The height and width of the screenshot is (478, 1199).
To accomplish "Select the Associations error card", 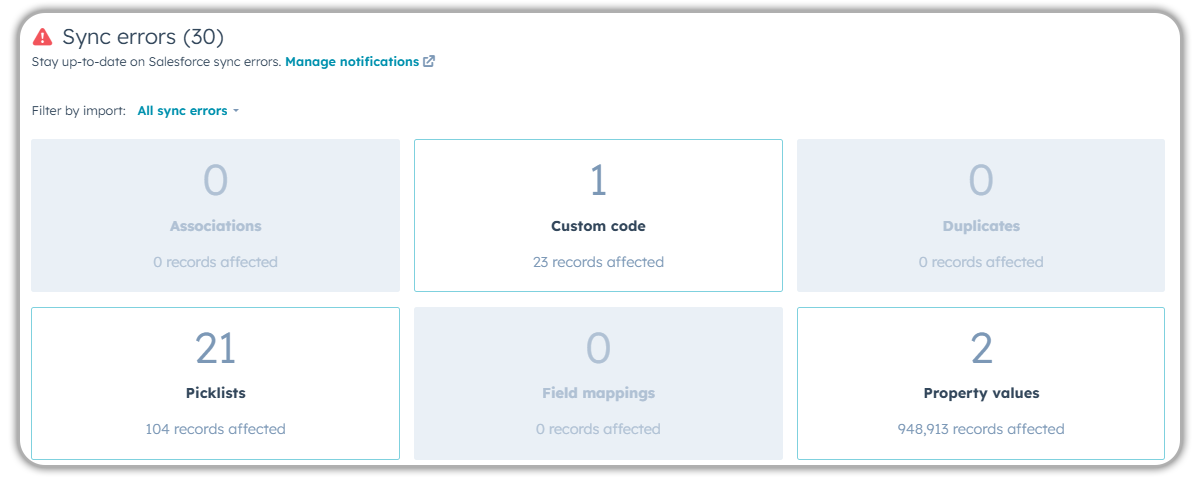I will (x=215, y=216).
